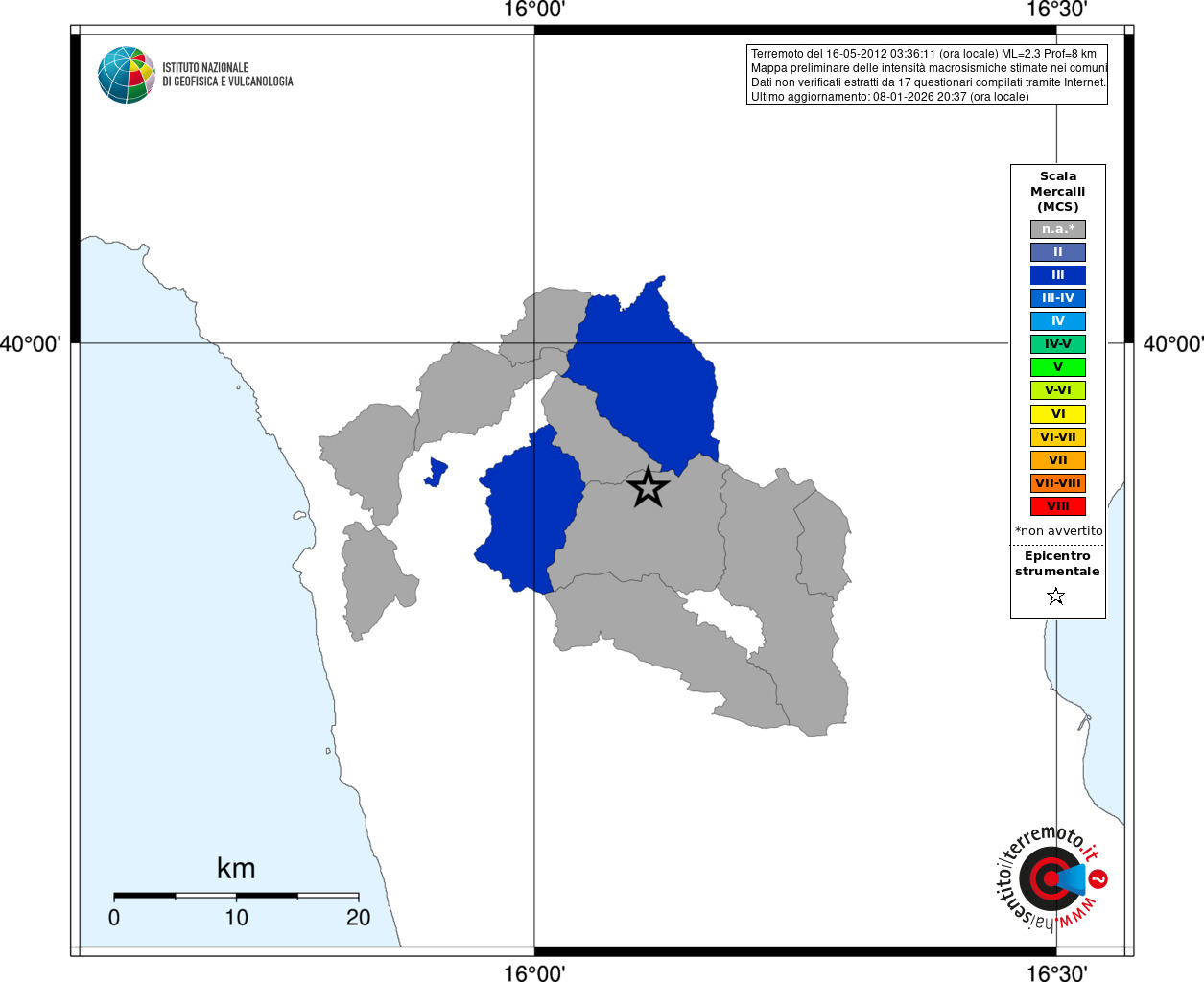Image resolution: width=1204 pixels, height=982 pixels.
Task: Click the epicenter star on the map
Action: [x=649, y=487]
